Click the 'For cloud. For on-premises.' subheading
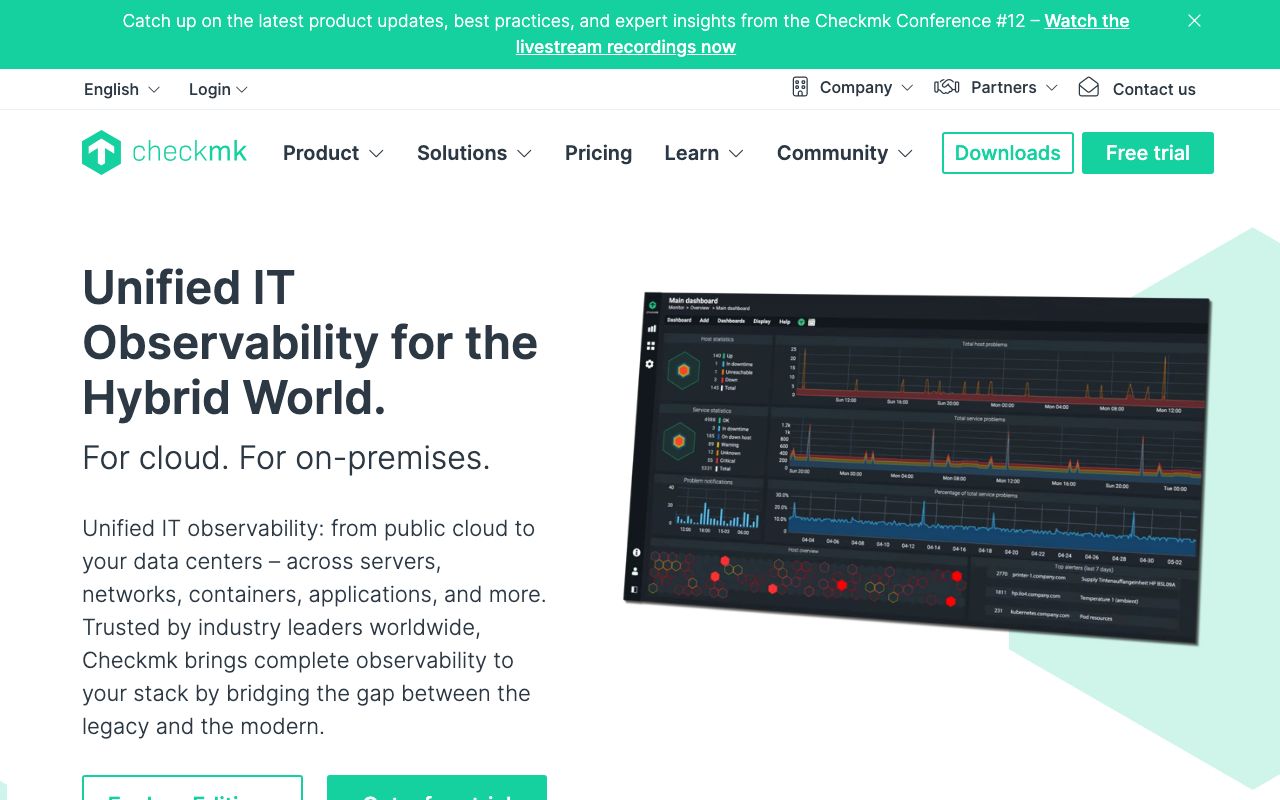This screenshot has width=1280, height=800. 286,458
